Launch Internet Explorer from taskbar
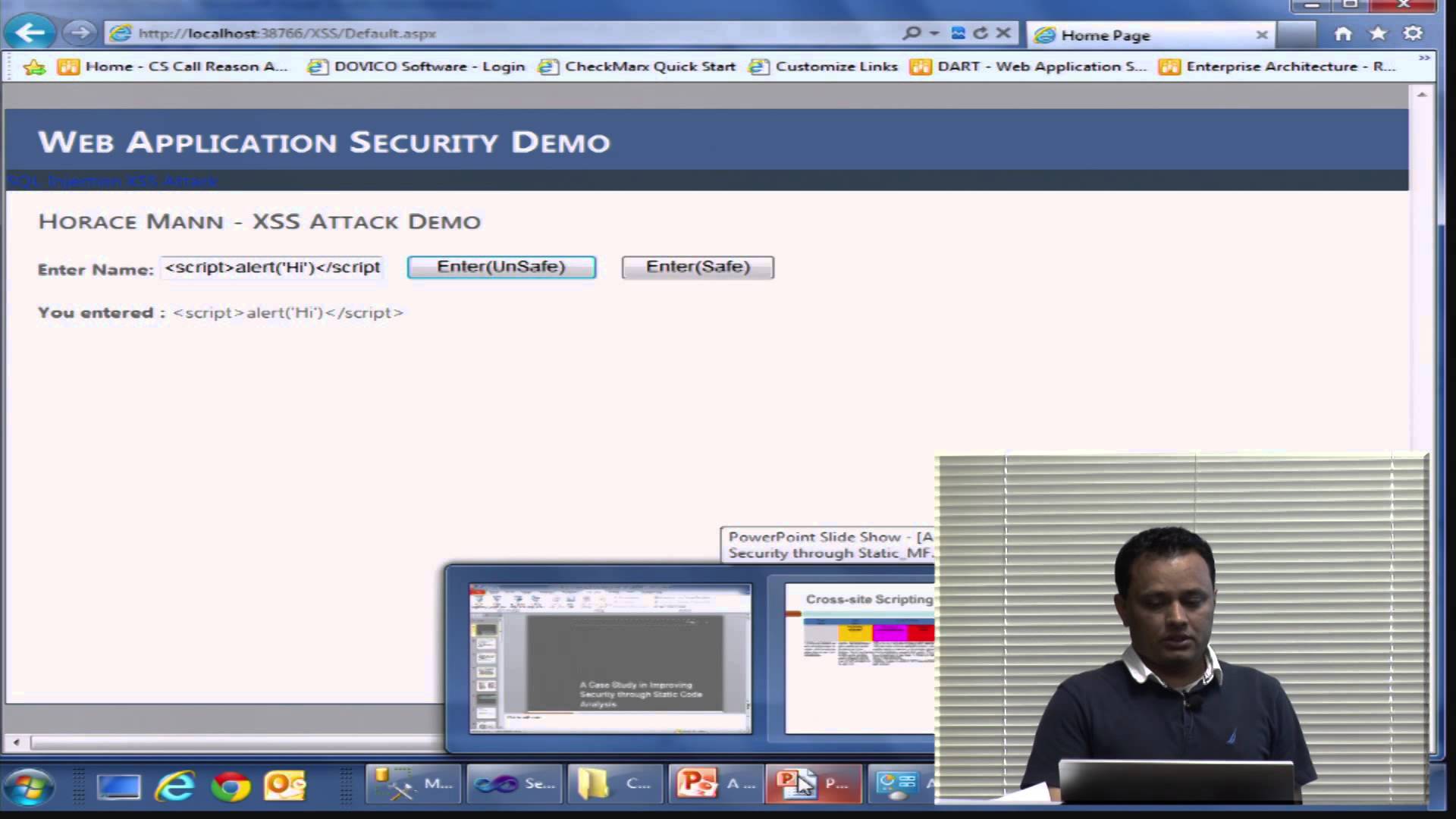1456x819 pixels. coord(174,787)
